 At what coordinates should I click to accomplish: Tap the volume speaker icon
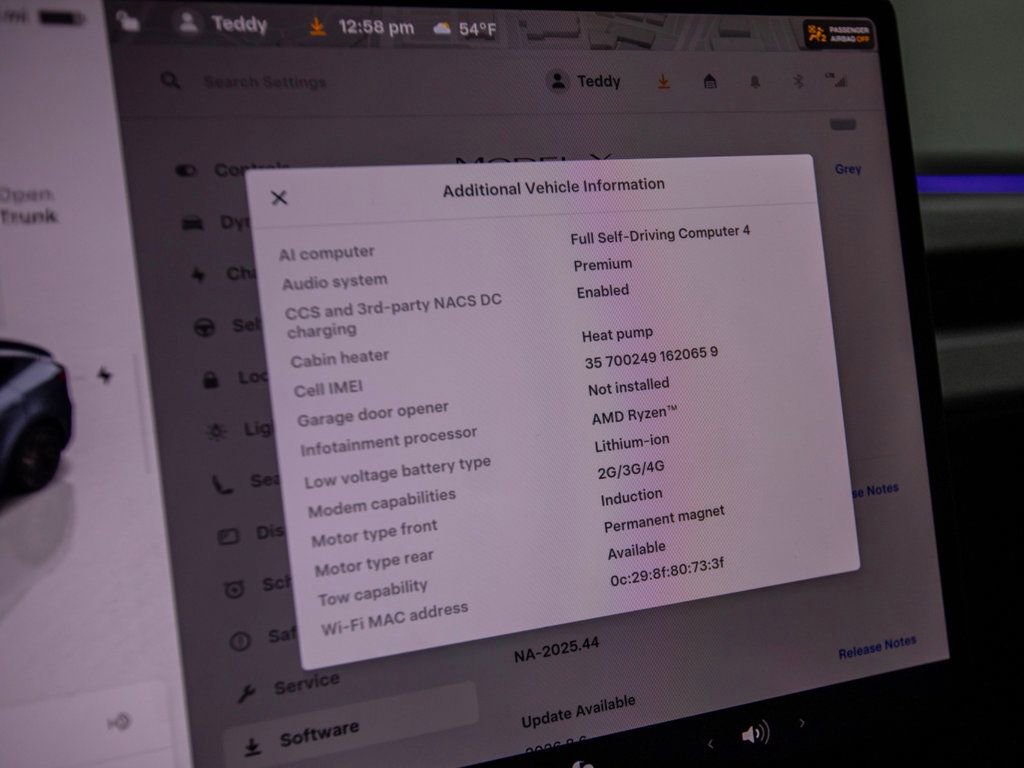tap(756, 733)
